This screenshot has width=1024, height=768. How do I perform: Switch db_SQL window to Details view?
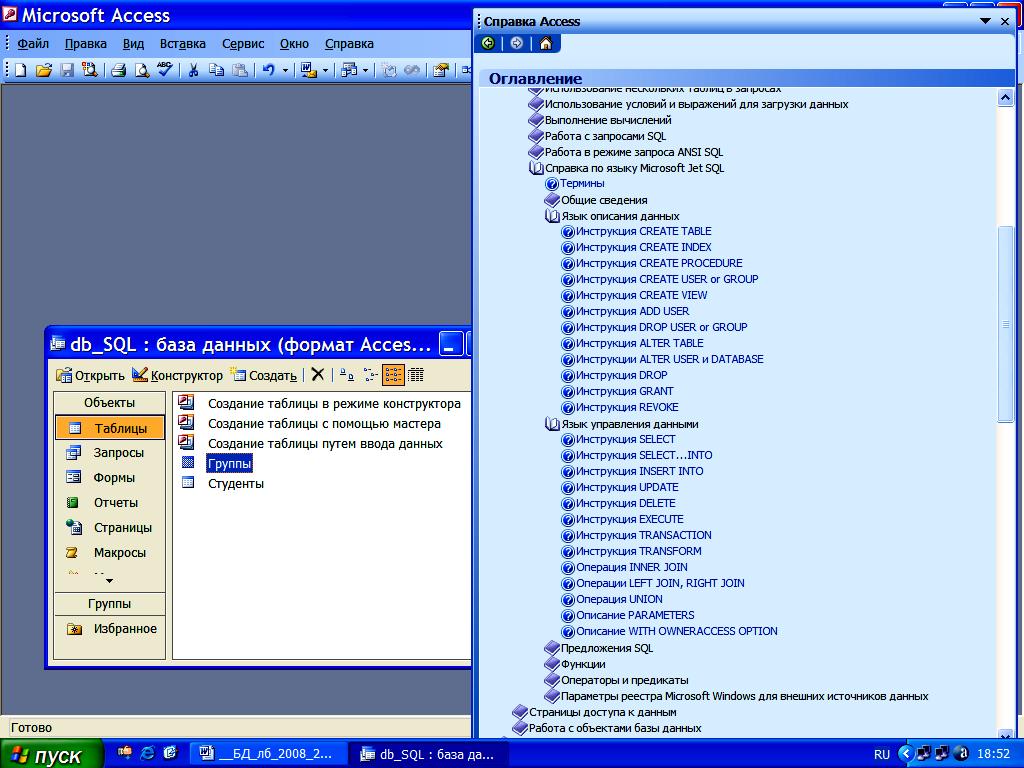pos(416,375)
